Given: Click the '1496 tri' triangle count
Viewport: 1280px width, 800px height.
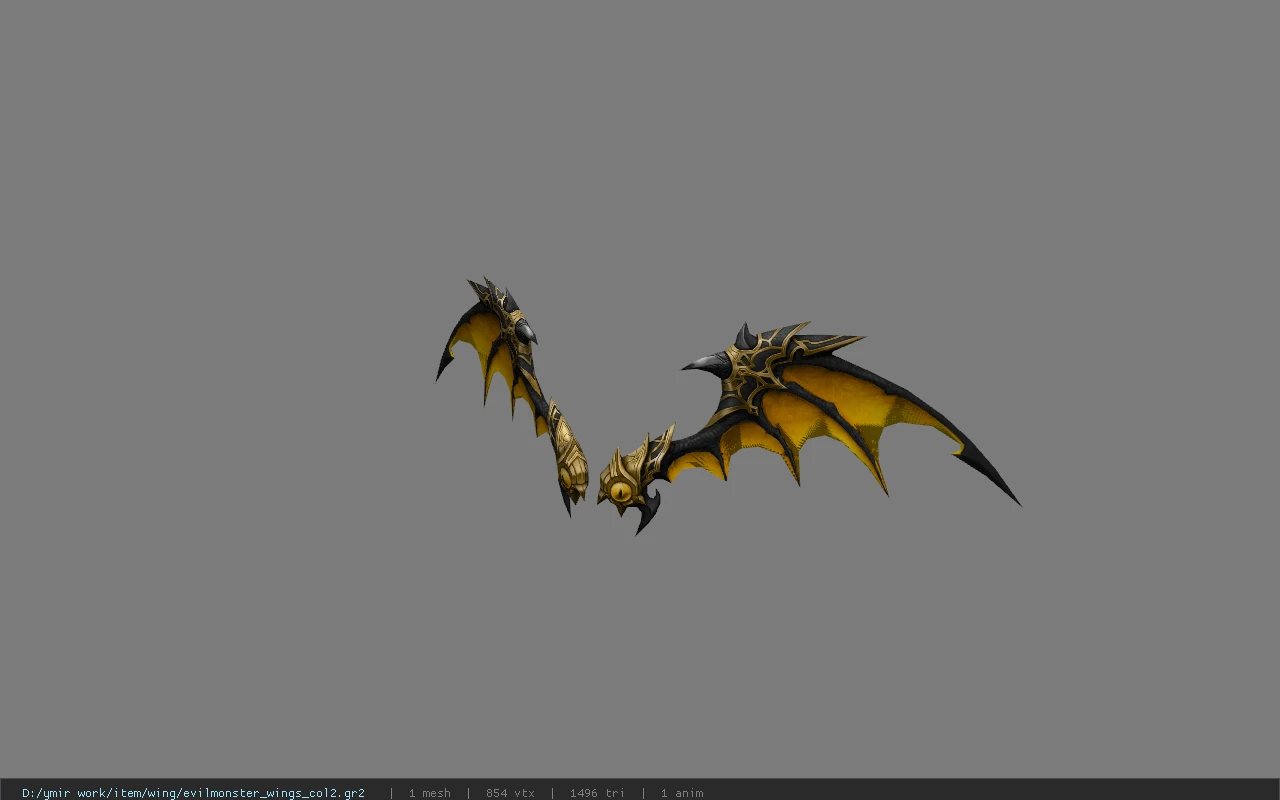Looking at the screenshot, I should 597,793.
